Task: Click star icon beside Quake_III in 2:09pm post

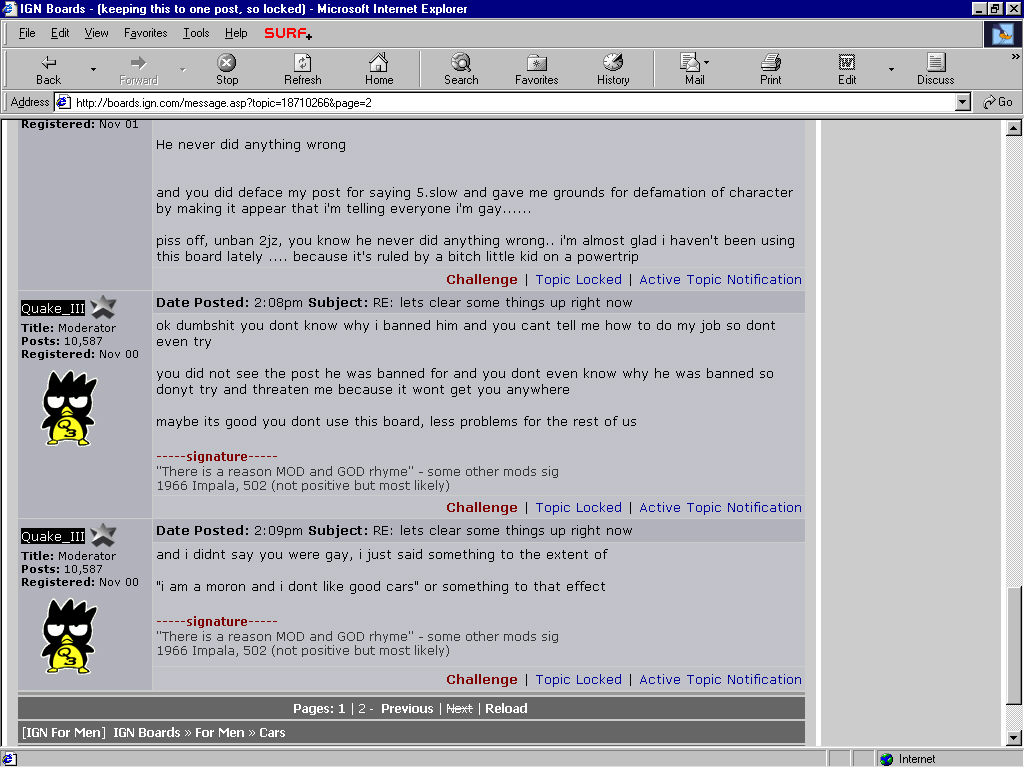Action: (x=103, y=535)
